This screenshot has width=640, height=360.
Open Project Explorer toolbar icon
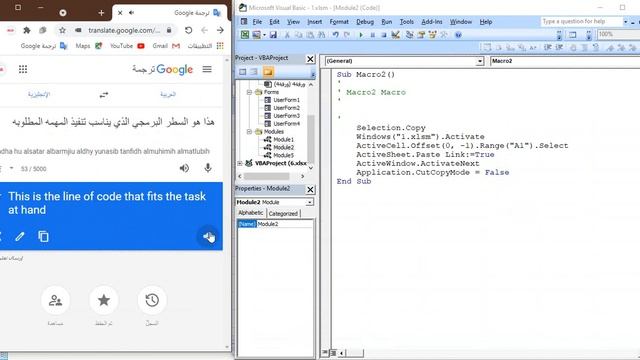(409, 35)
